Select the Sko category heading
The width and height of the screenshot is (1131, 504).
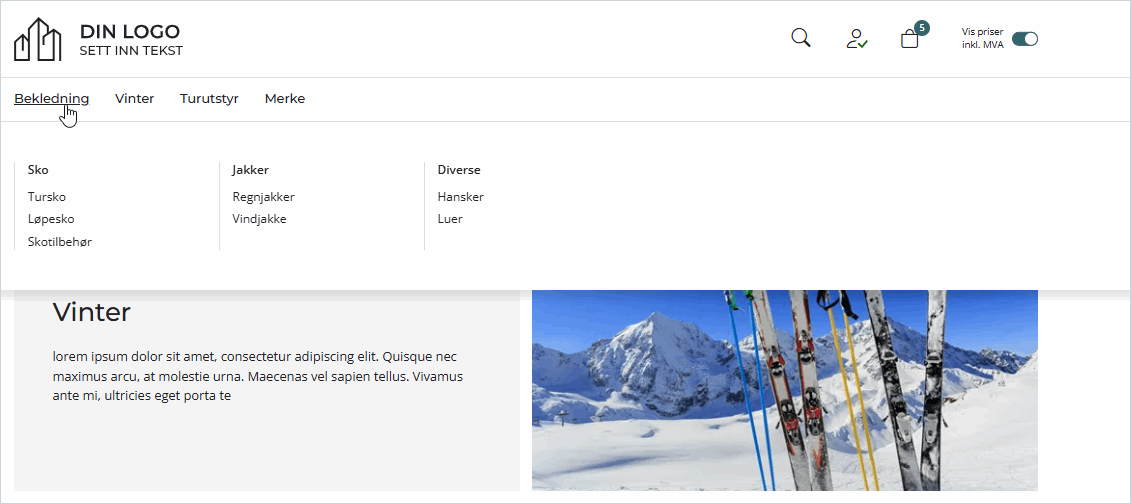click(x=38, y=170)
